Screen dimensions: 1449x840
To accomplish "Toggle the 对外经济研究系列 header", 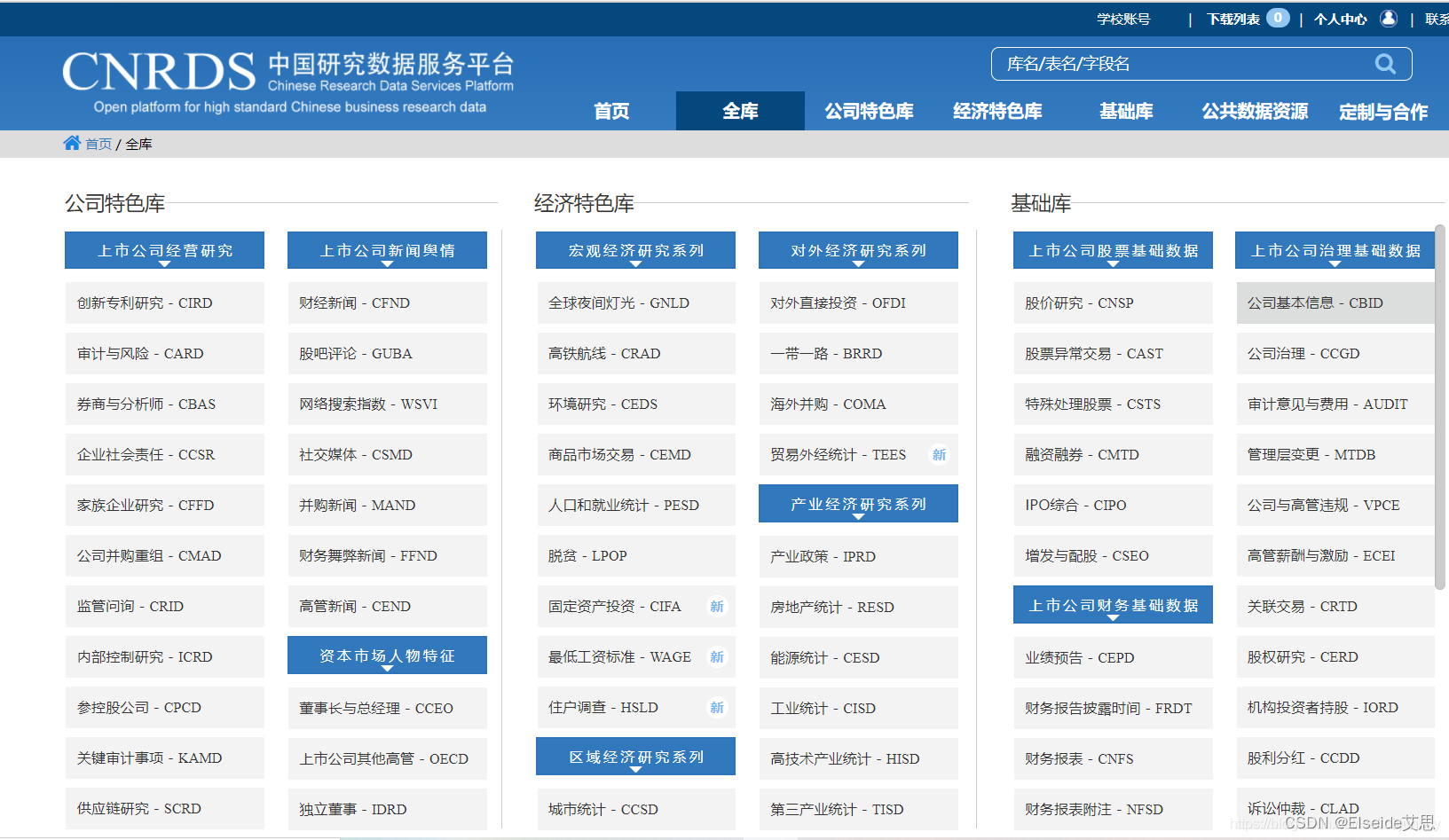I will (x=858, y=250).
